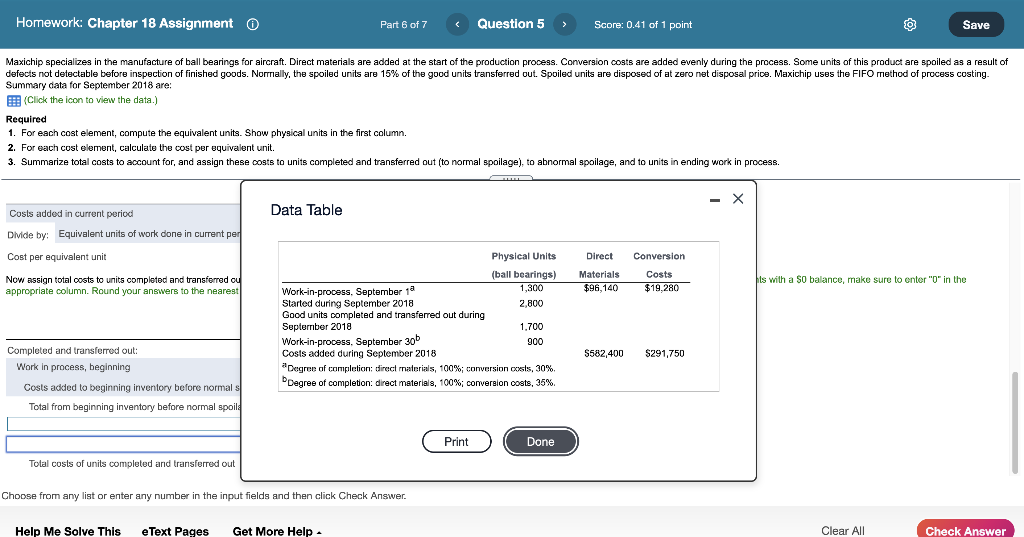The height and width of the screenshot is (537, 1024).
Task: Click Done in Data Table dialog
Action: pos(541,442)
